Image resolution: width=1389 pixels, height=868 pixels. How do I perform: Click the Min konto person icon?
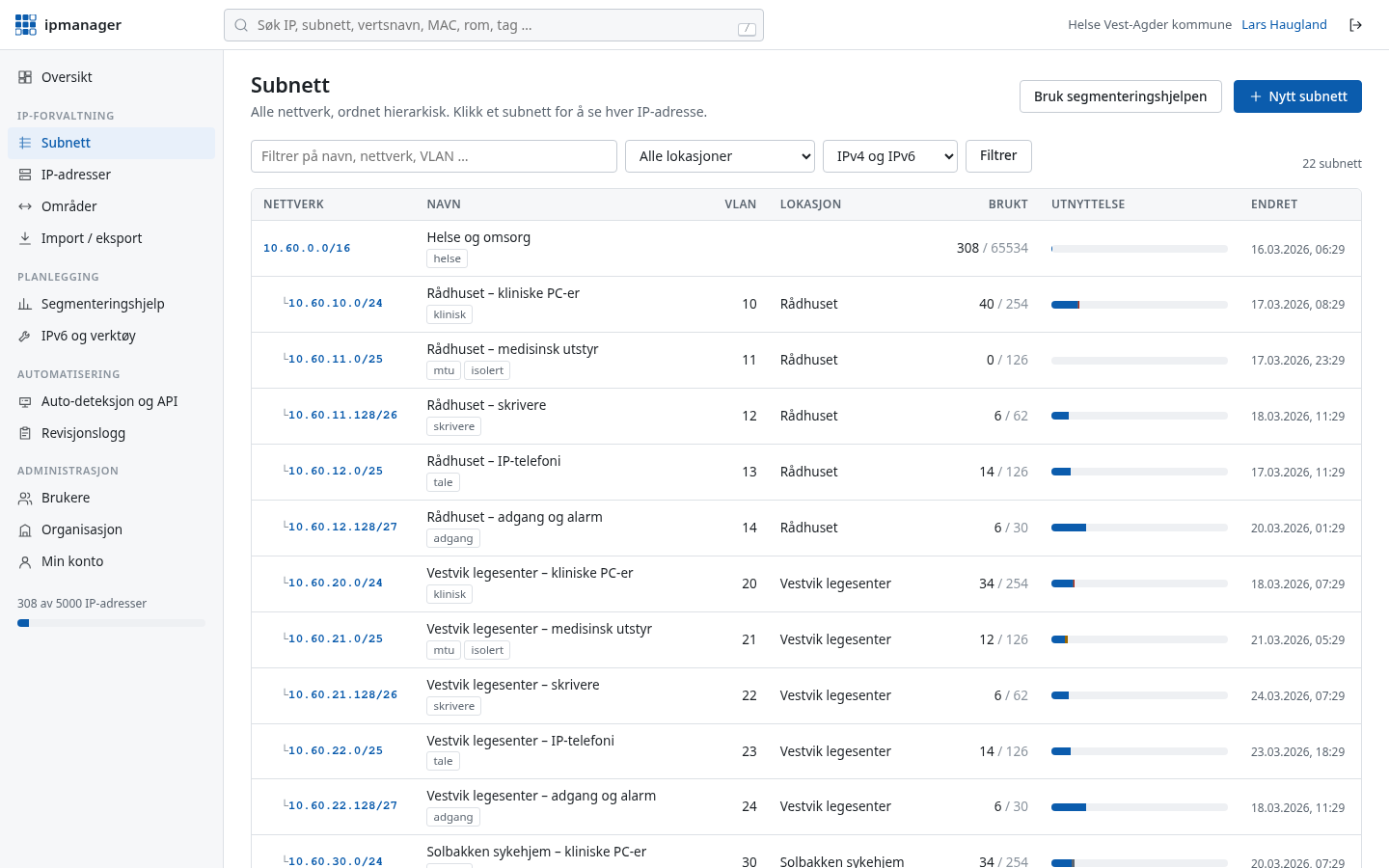(x=25, y=561)
